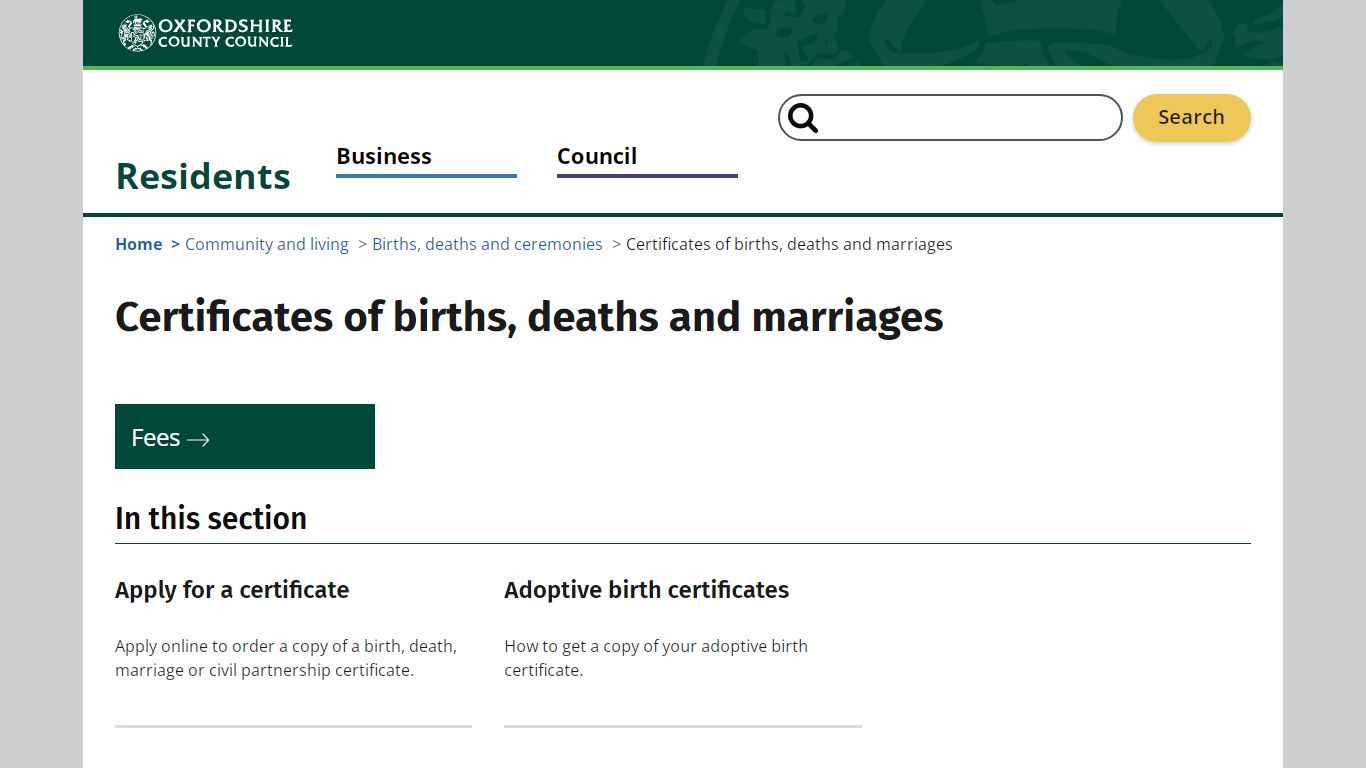The image size is (1366, 768).
Task: Open the Residents section
Action: pos(203,176)
